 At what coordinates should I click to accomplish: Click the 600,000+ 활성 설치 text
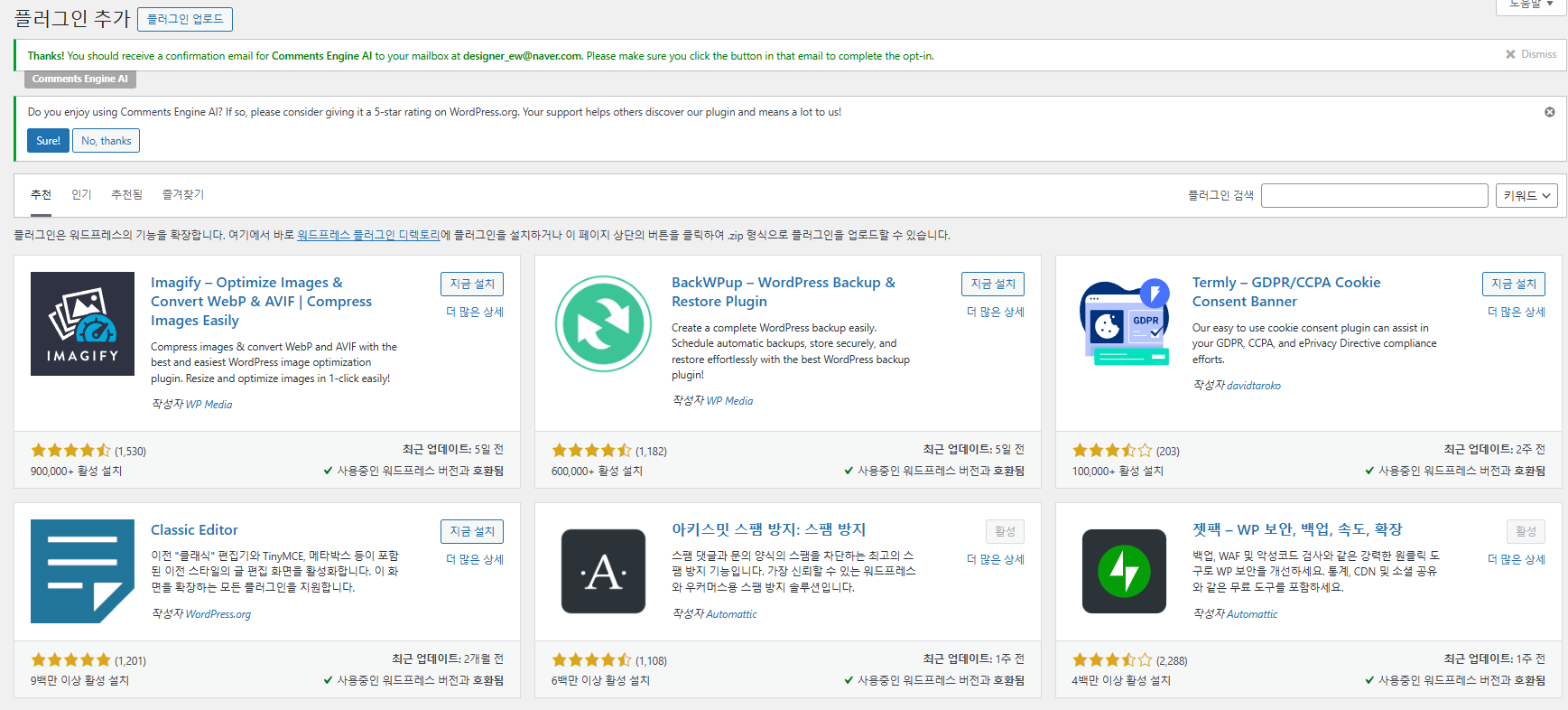pyautogui.click(x=597, y=472)
